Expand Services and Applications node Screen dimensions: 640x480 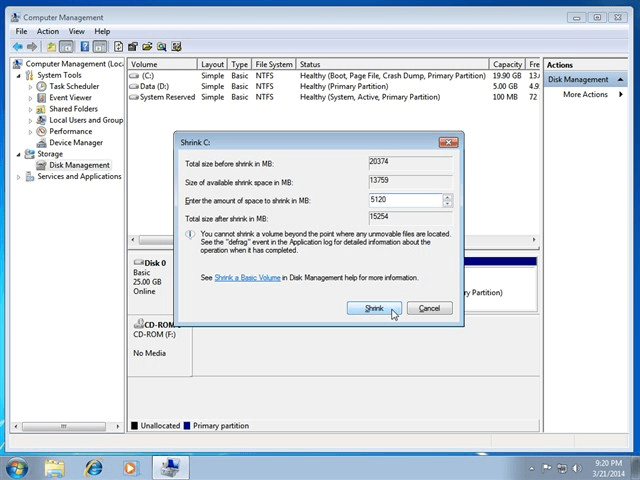[18, 177]
